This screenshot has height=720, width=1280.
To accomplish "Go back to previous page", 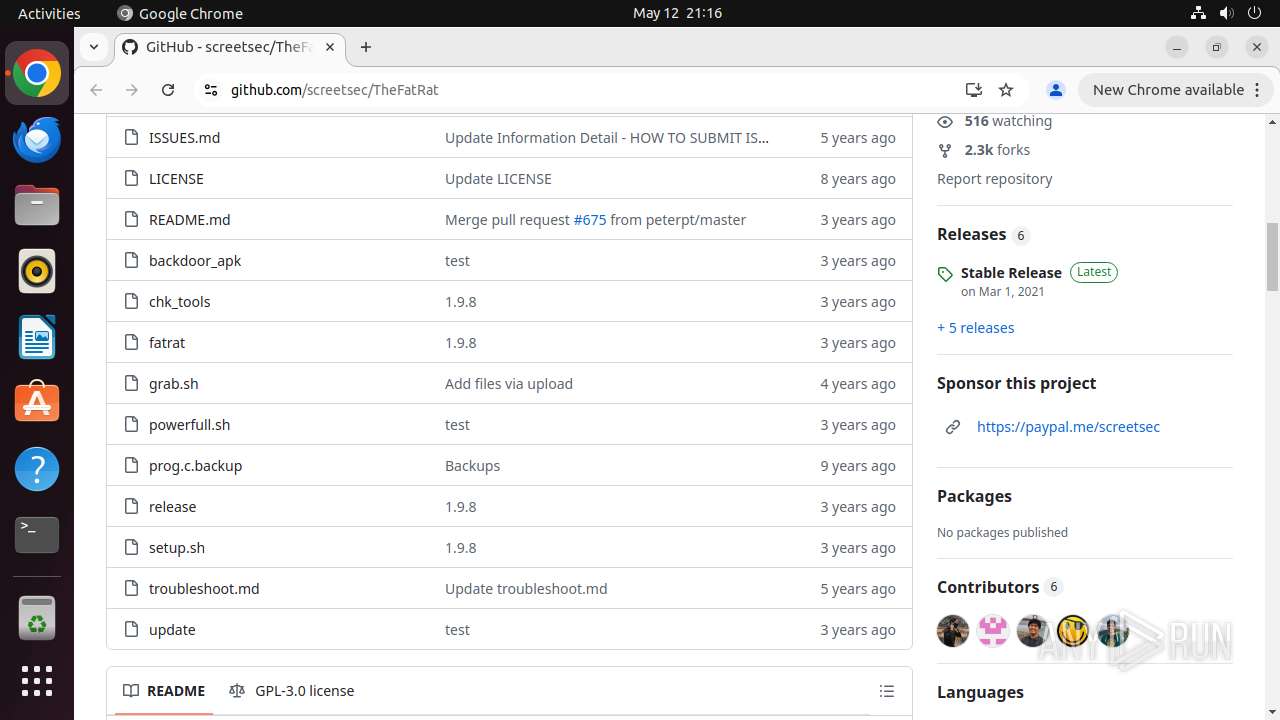I will click(x=96, y=90).
